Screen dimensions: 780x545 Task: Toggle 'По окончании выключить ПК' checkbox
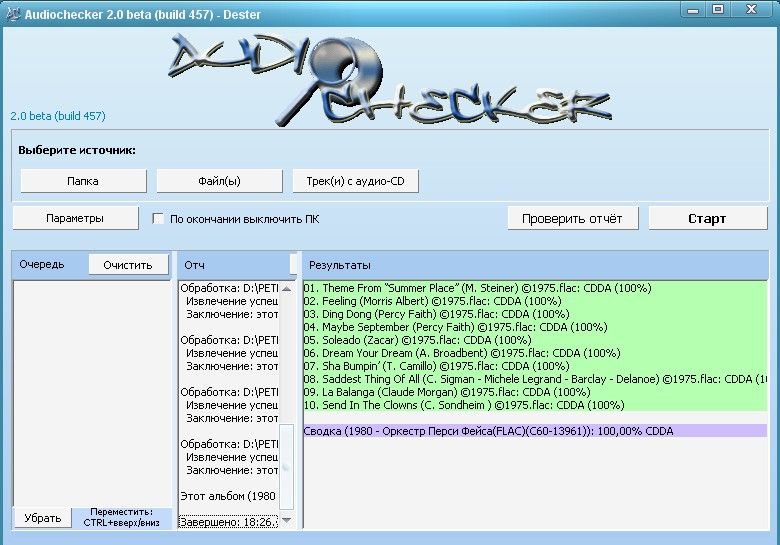click(158, 219)
